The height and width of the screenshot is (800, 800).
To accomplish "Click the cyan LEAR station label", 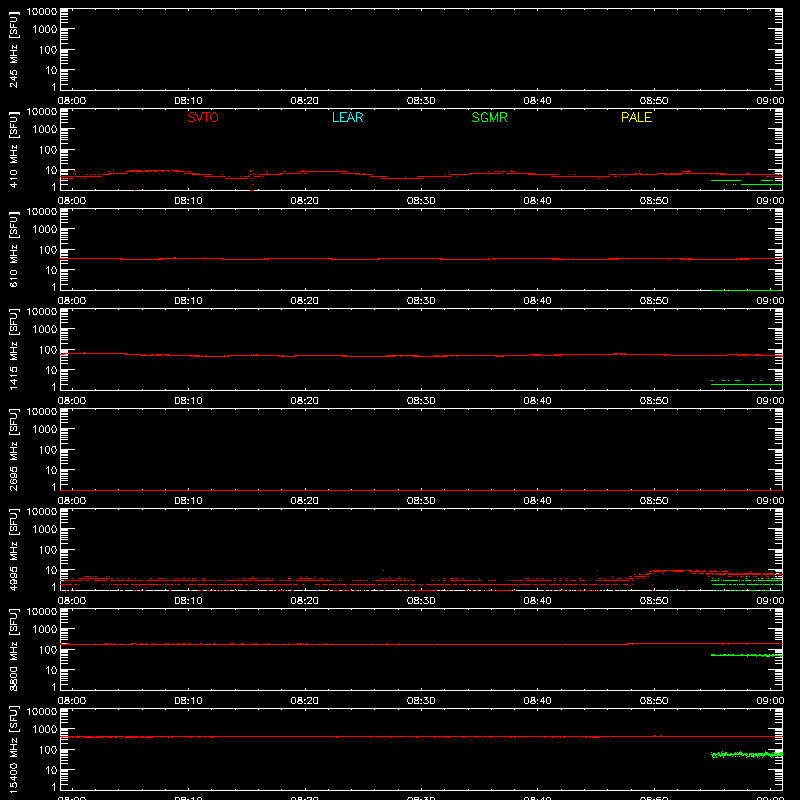I will (347, 117).
